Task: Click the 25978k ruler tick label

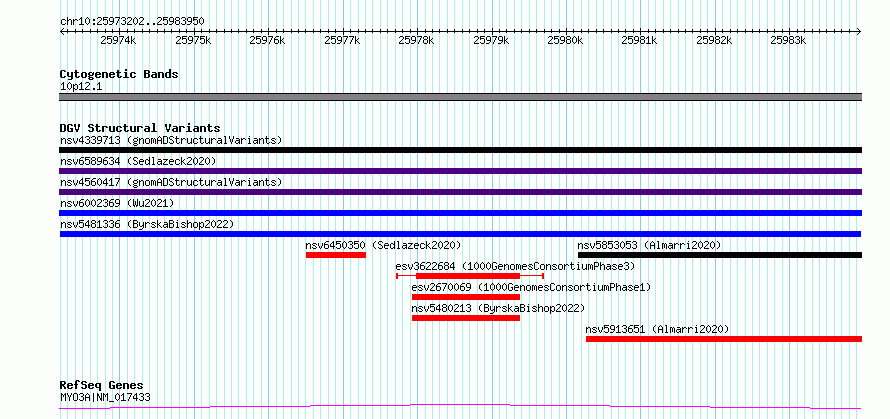Action: (x=416, y=40)
